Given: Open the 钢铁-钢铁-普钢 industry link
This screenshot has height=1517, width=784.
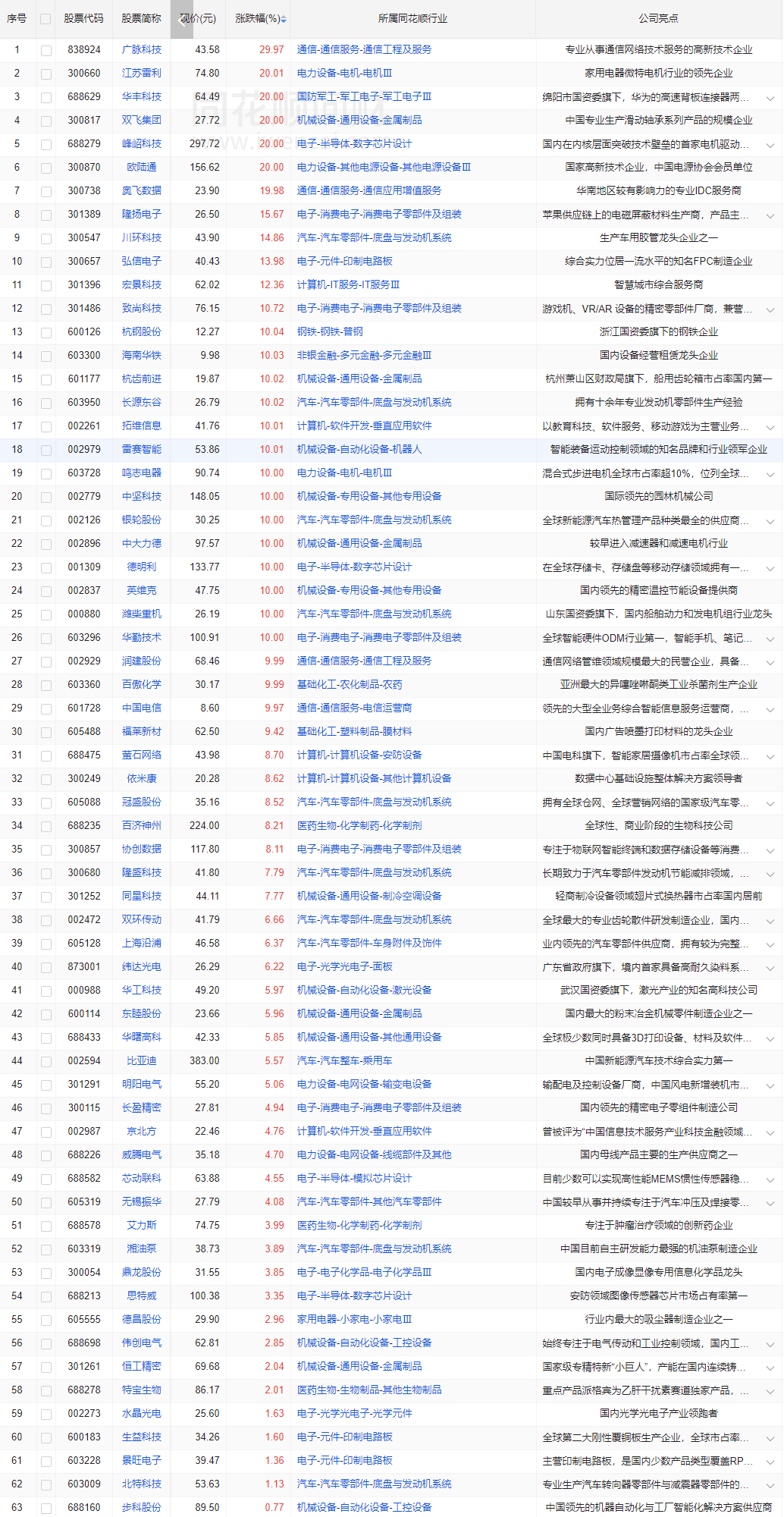Looking at the screenshot, I should (330, 331).
